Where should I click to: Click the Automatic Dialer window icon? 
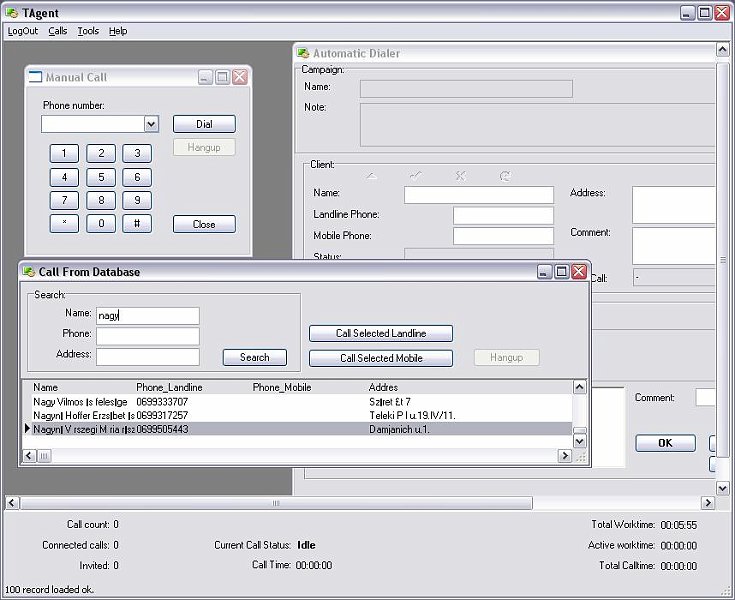[x=303, y=53]
